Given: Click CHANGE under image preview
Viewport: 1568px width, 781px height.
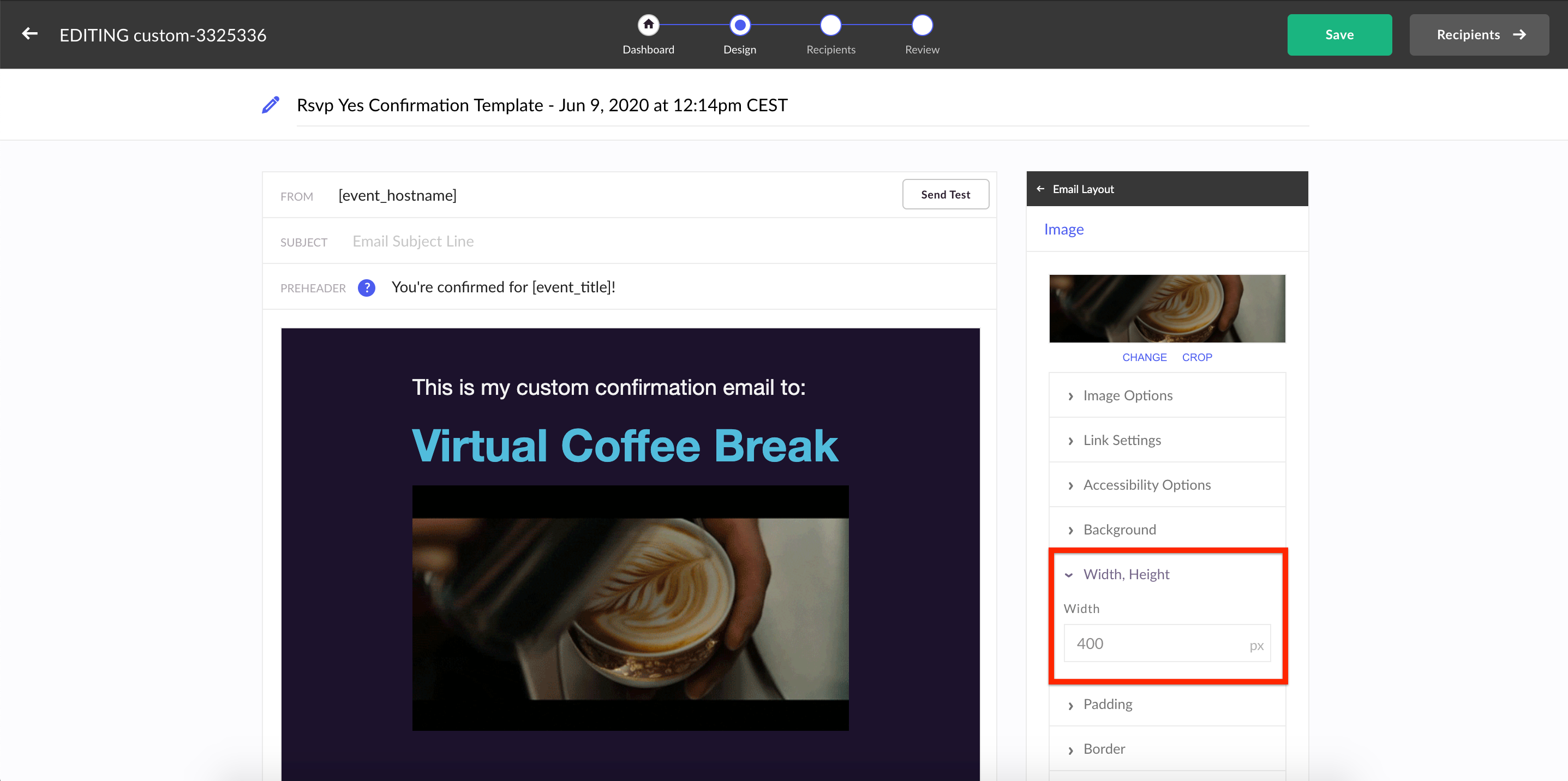Looking at the screenshot, I should coord(1144,358).
